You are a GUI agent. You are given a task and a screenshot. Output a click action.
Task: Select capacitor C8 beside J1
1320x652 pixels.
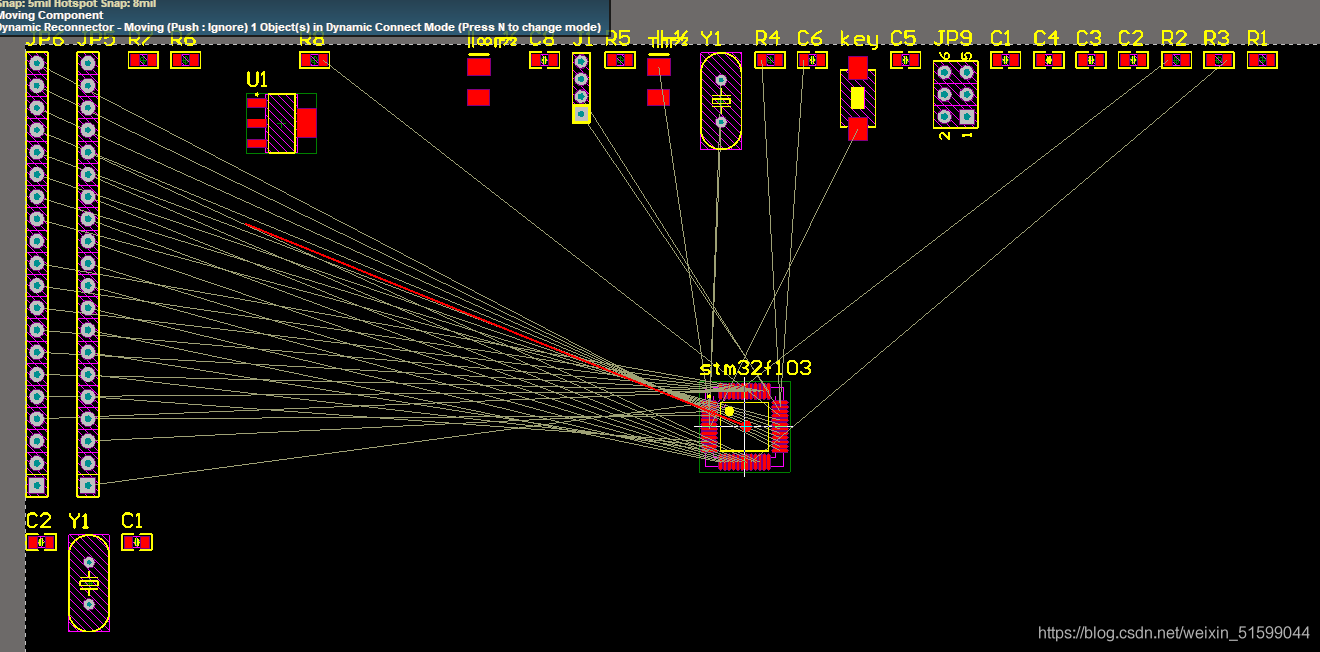pos(544,60)
